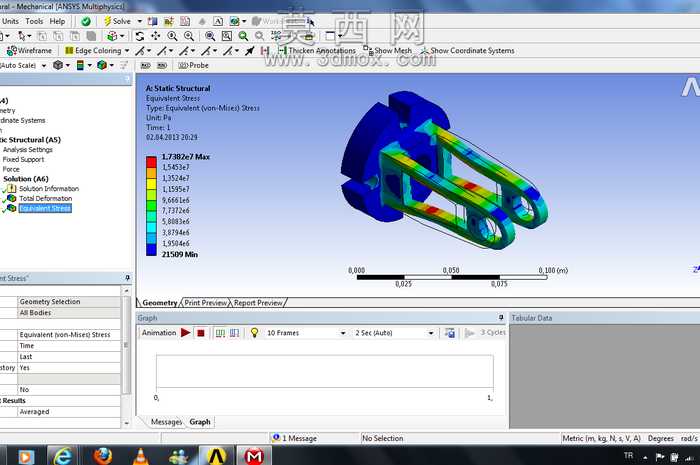
Task: Click the annotation 'A' label icon
Action: click(x=217, y=21)
